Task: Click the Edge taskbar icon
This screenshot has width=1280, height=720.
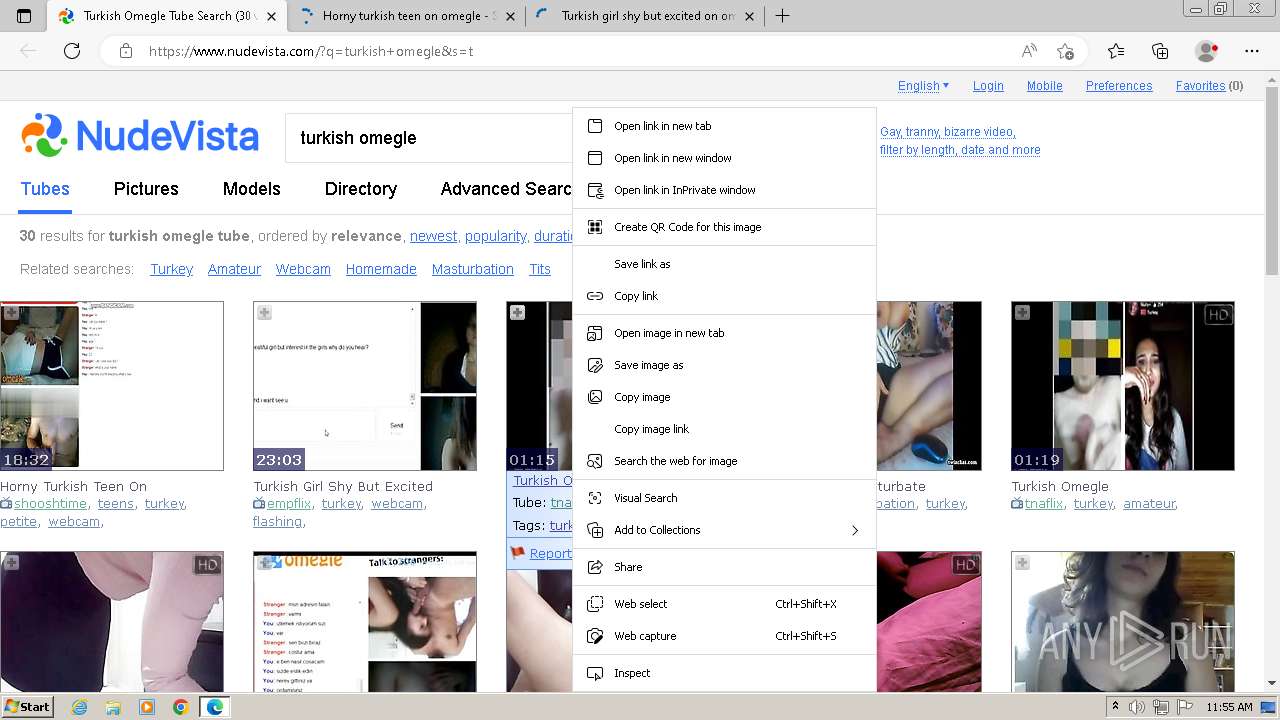Action: pyautogui.click(x=214, y=707)
